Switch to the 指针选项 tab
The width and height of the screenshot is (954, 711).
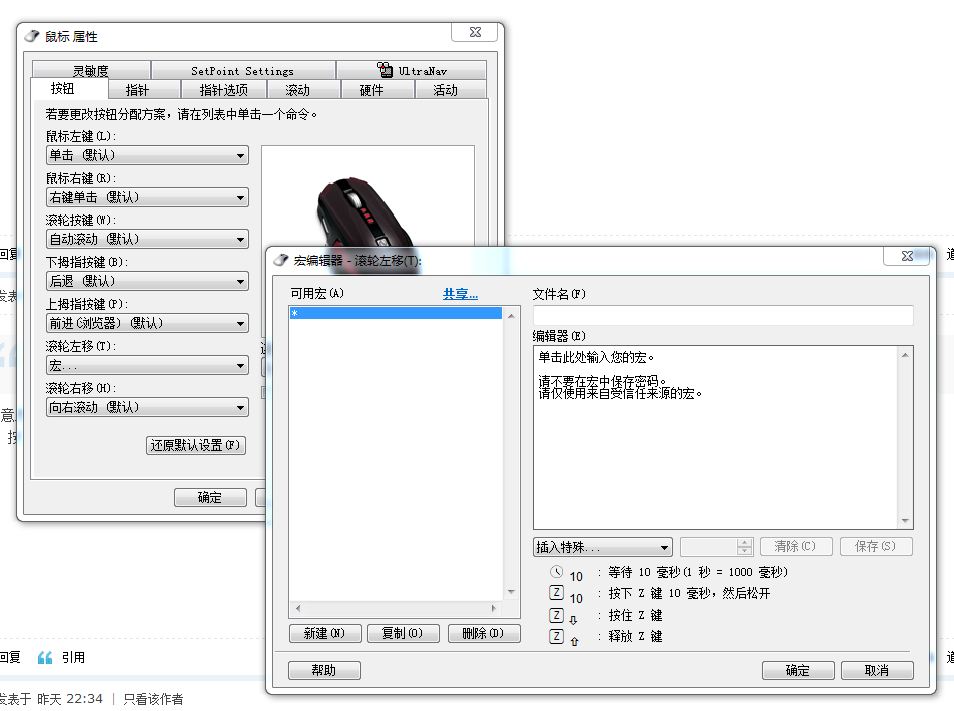click(223, 90)
